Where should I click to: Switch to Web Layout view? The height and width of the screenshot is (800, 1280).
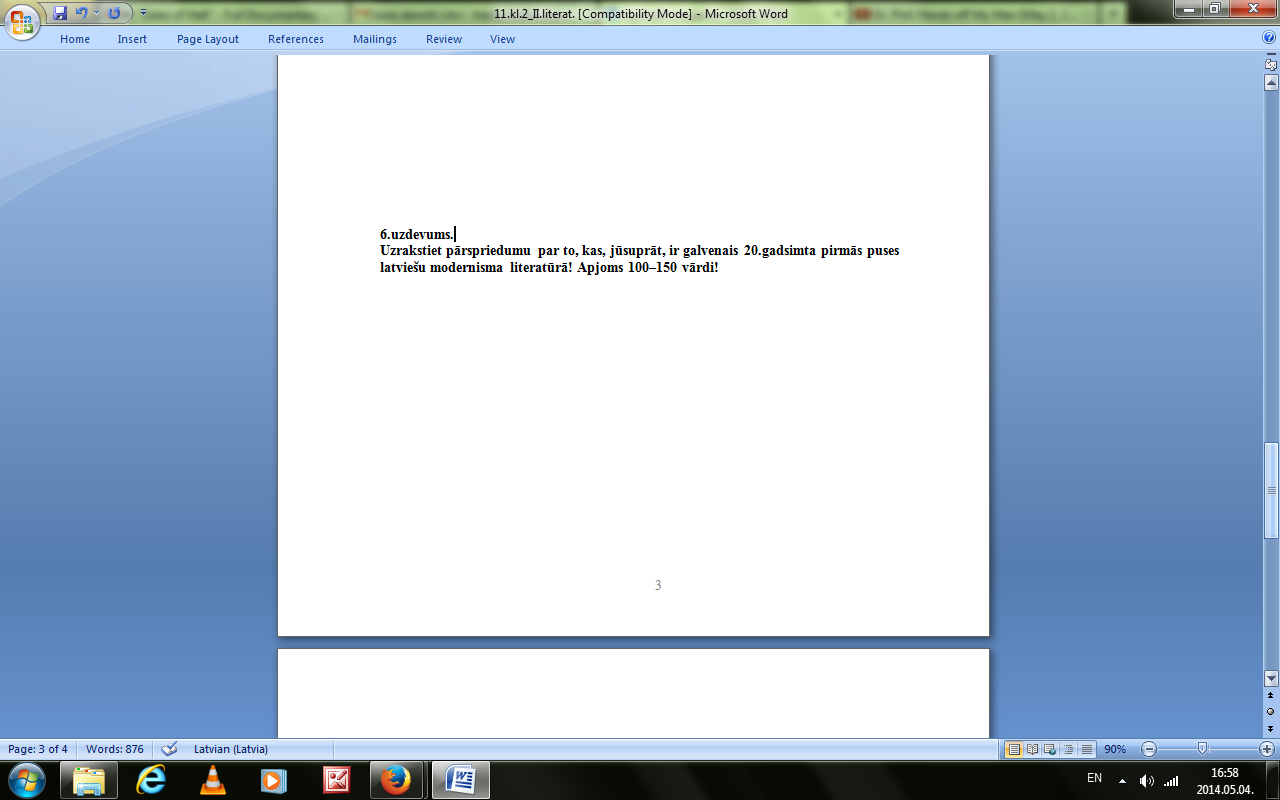pos(1050,749)
